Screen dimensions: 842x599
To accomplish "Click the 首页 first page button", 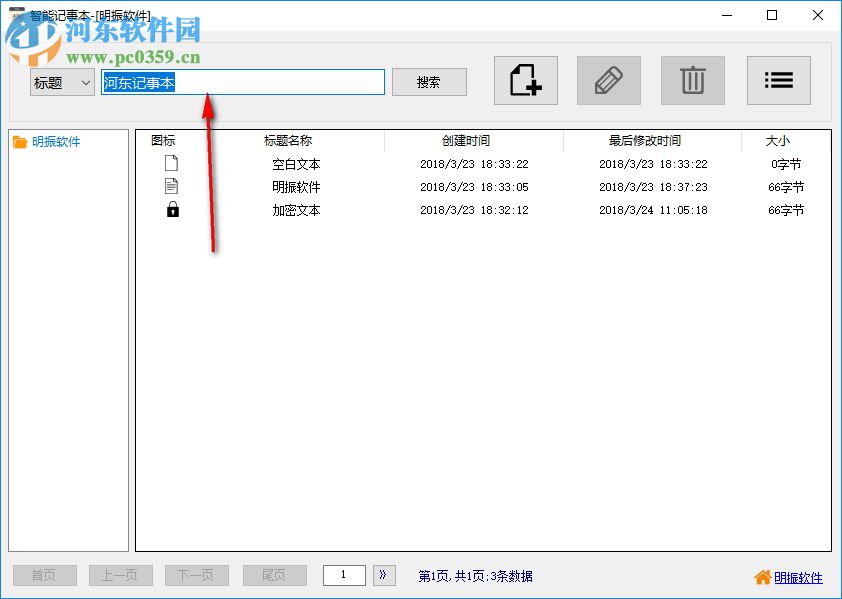I will 44,574.
